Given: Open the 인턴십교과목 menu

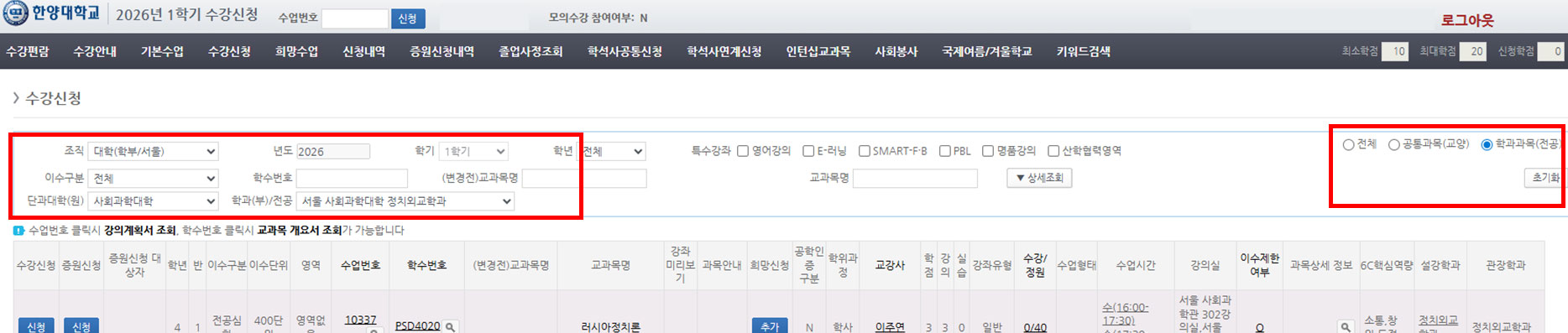Looking at the screenshot, I should (x=818, y=52).
